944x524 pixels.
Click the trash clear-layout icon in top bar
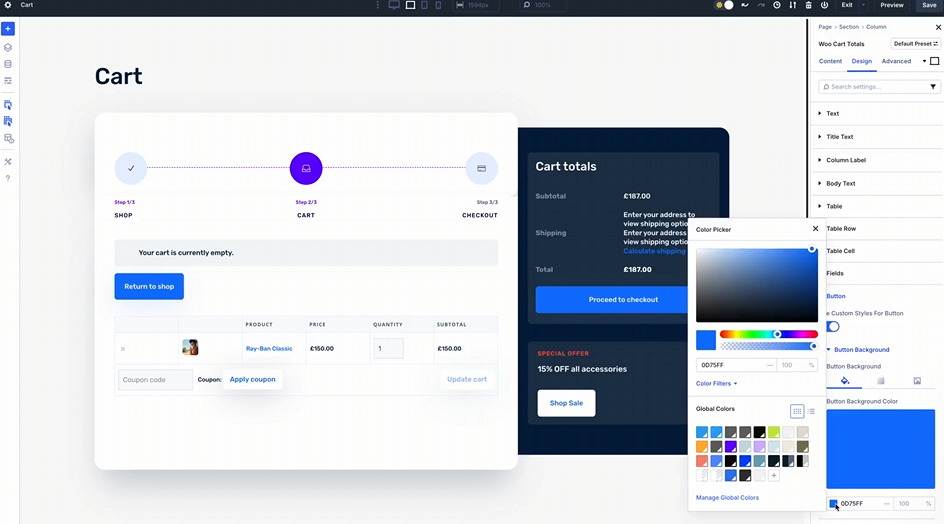(809, 5)
